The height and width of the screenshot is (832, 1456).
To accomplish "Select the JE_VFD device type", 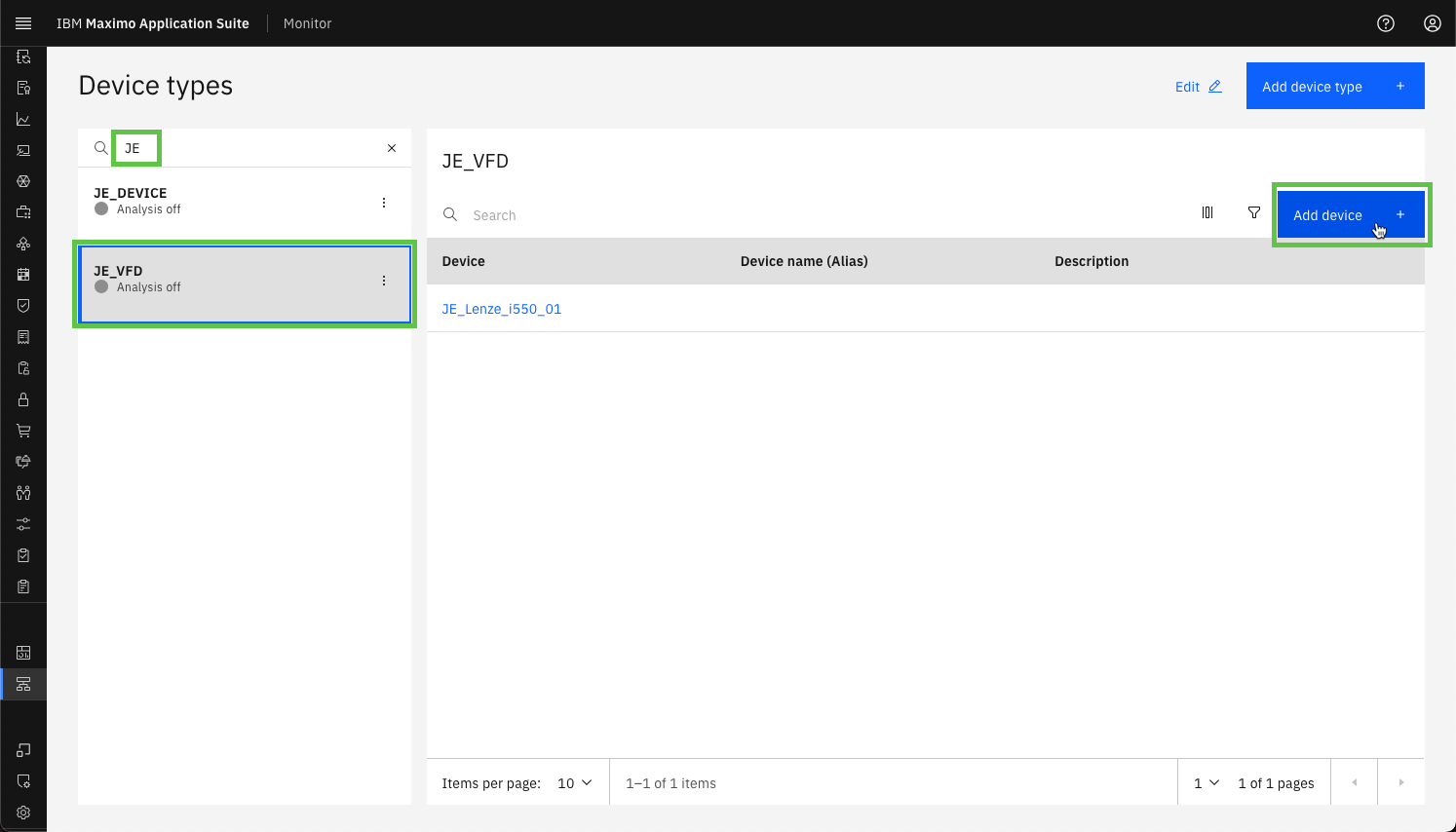I will [x=245, y=284].
